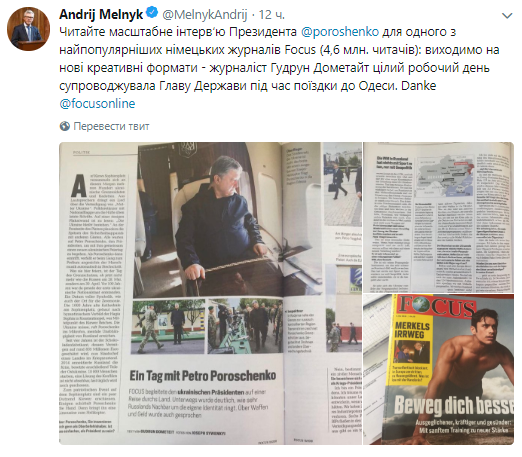This screenshot has width=522, height=457.
Task: Open the large magazine spread photo
Action: 210,293
